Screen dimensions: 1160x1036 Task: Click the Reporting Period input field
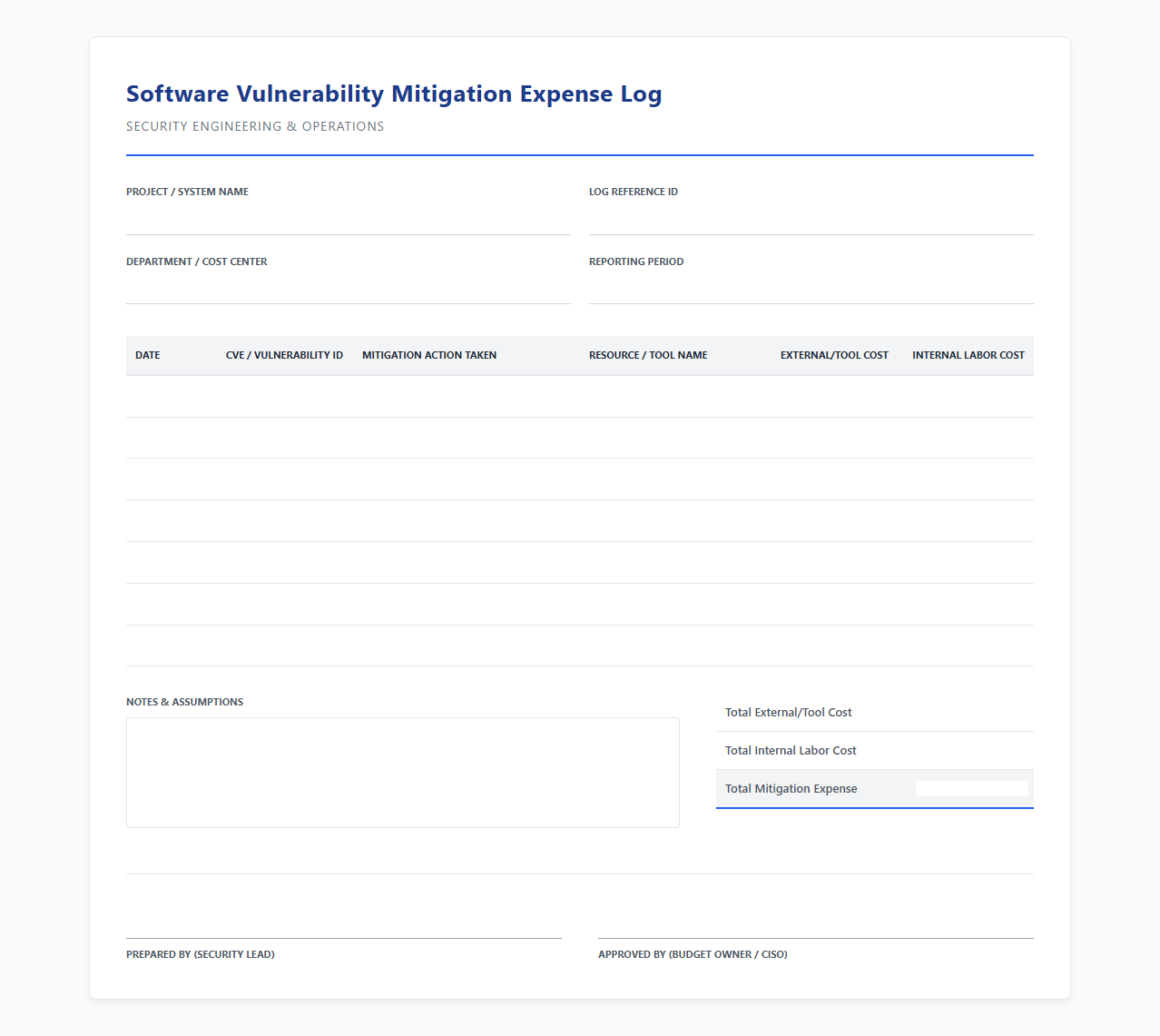click(x=811, y=289)
